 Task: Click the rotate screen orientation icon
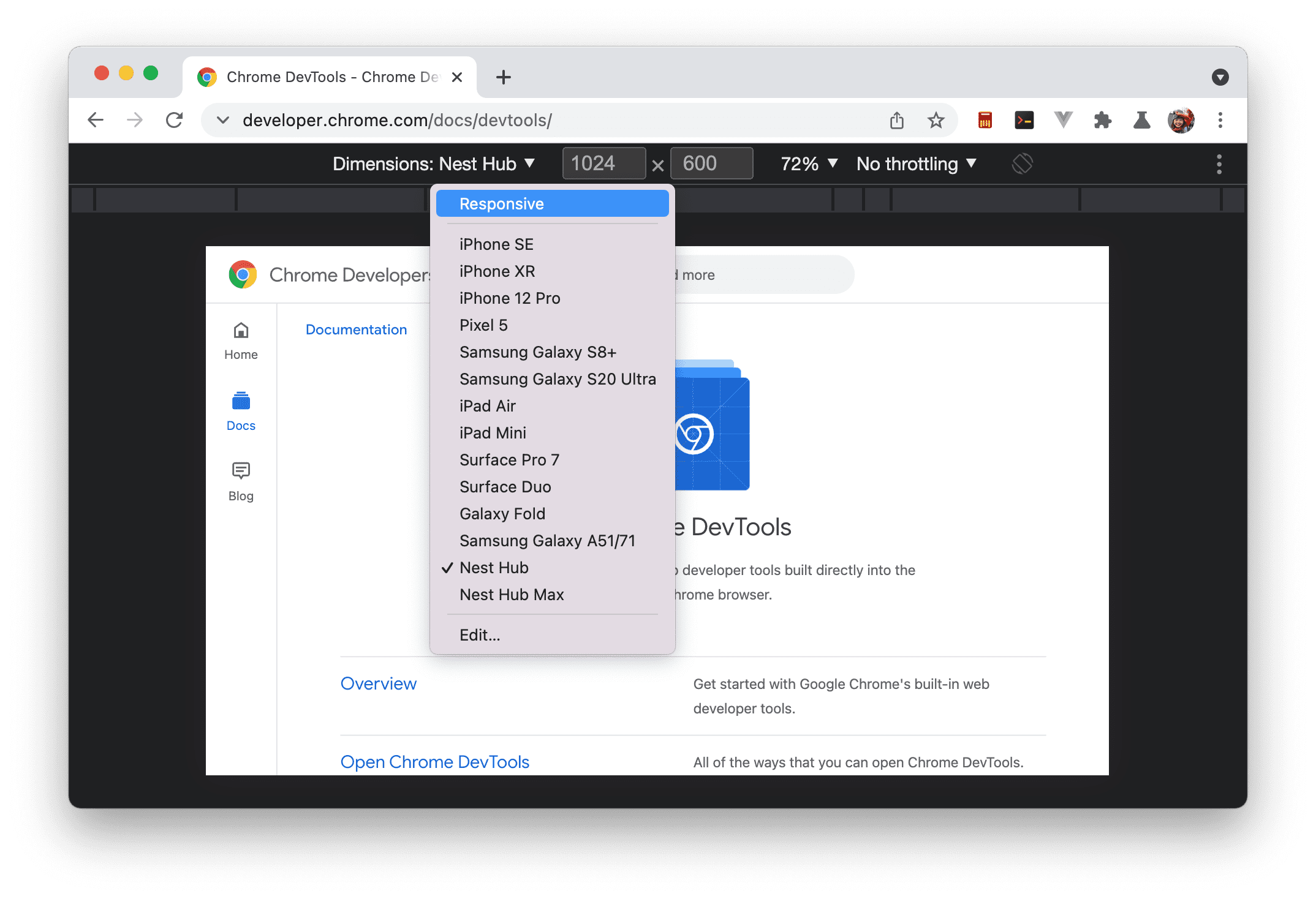tap(1024, 163)
